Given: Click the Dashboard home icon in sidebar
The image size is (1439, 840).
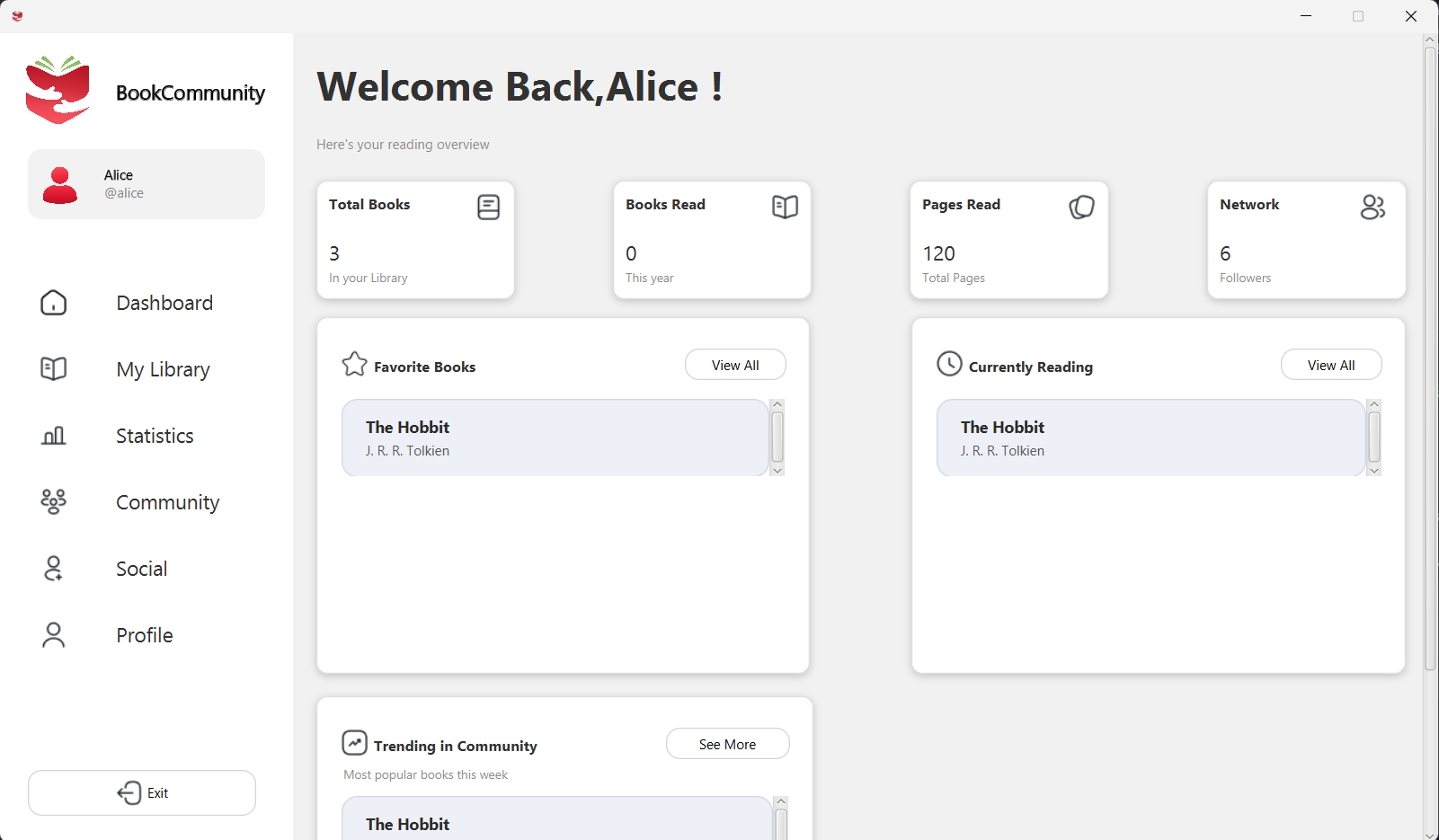Looking at the screenshot, I should pyautogui.click(x=54, y=303).
